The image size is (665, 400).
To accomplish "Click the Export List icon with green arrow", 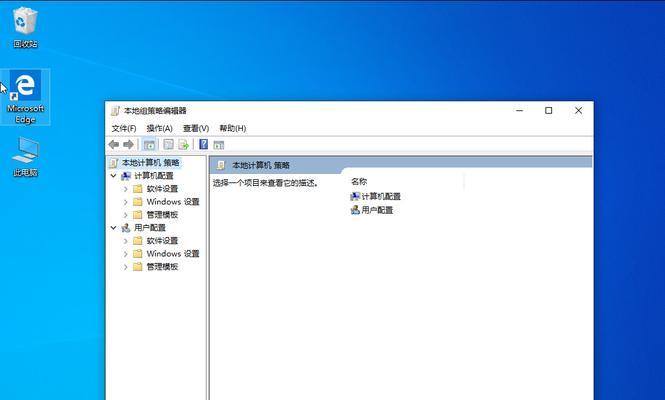I will 183,145.
